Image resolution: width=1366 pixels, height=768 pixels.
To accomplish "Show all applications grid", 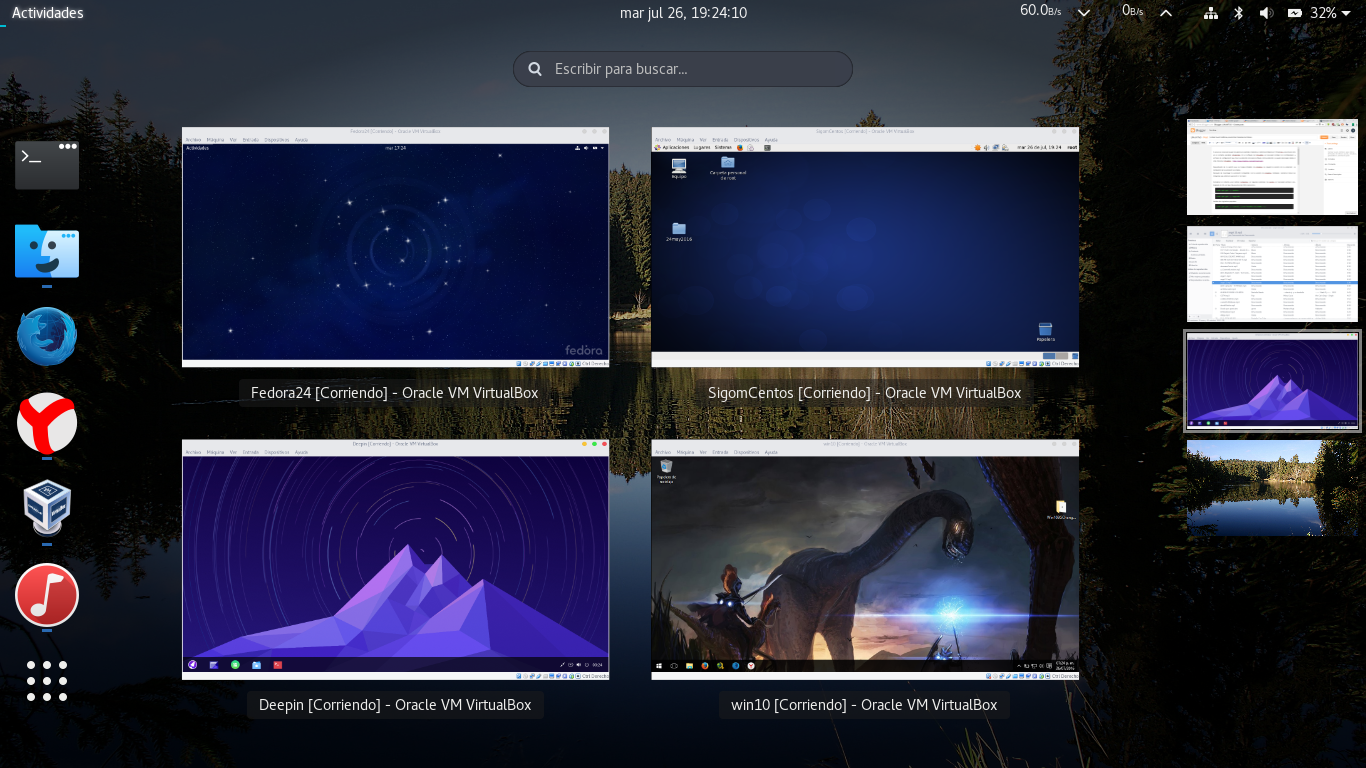I will pos(47,681).
